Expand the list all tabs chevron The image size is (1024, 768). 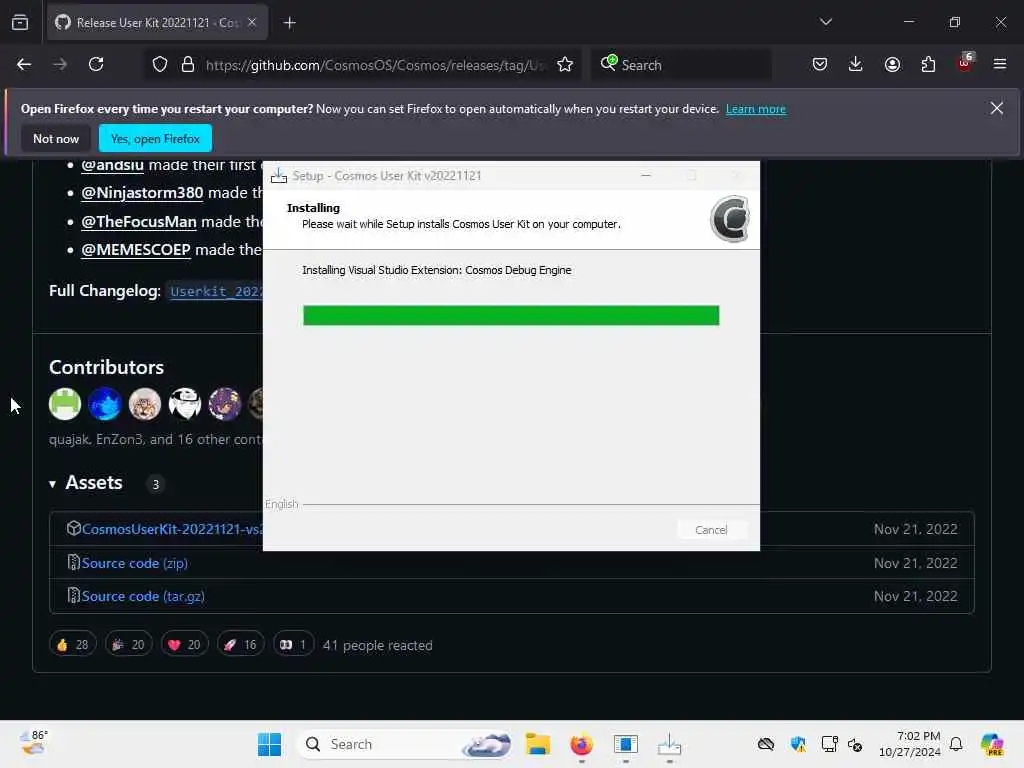825,22
